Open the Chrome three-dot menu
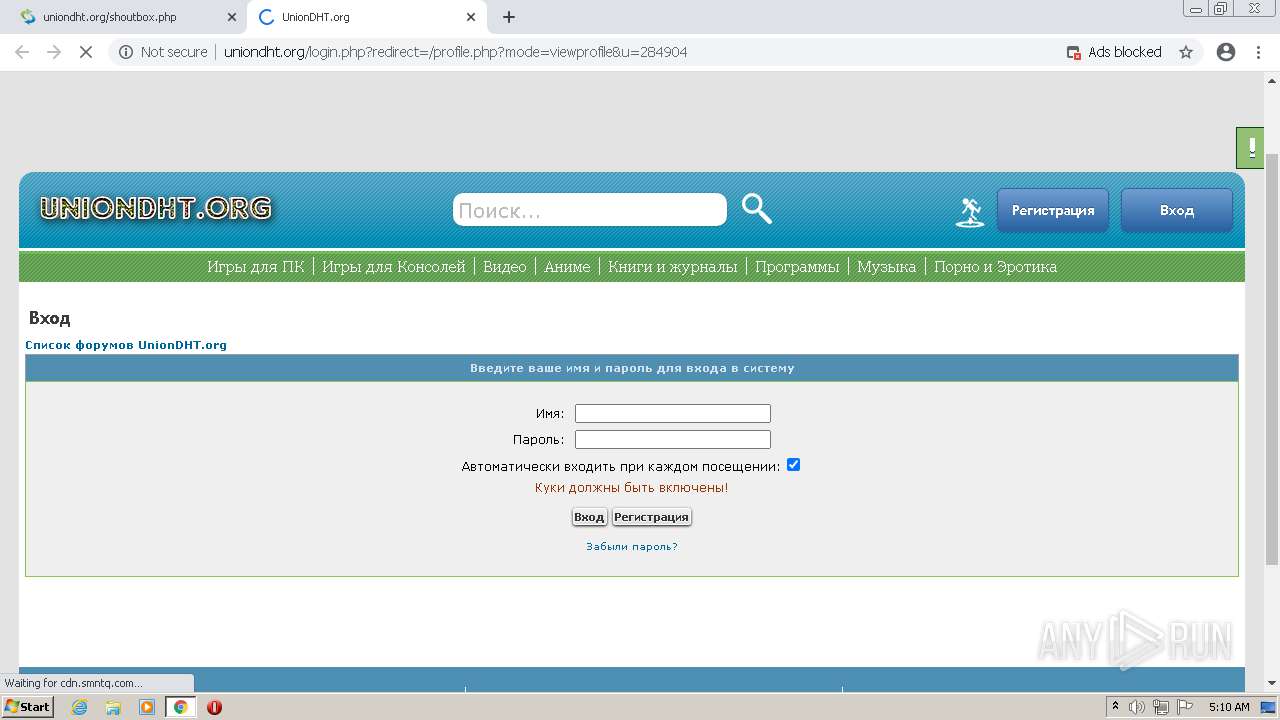1280x720 pixels. pyautogui.click(x=1258, y=52)
